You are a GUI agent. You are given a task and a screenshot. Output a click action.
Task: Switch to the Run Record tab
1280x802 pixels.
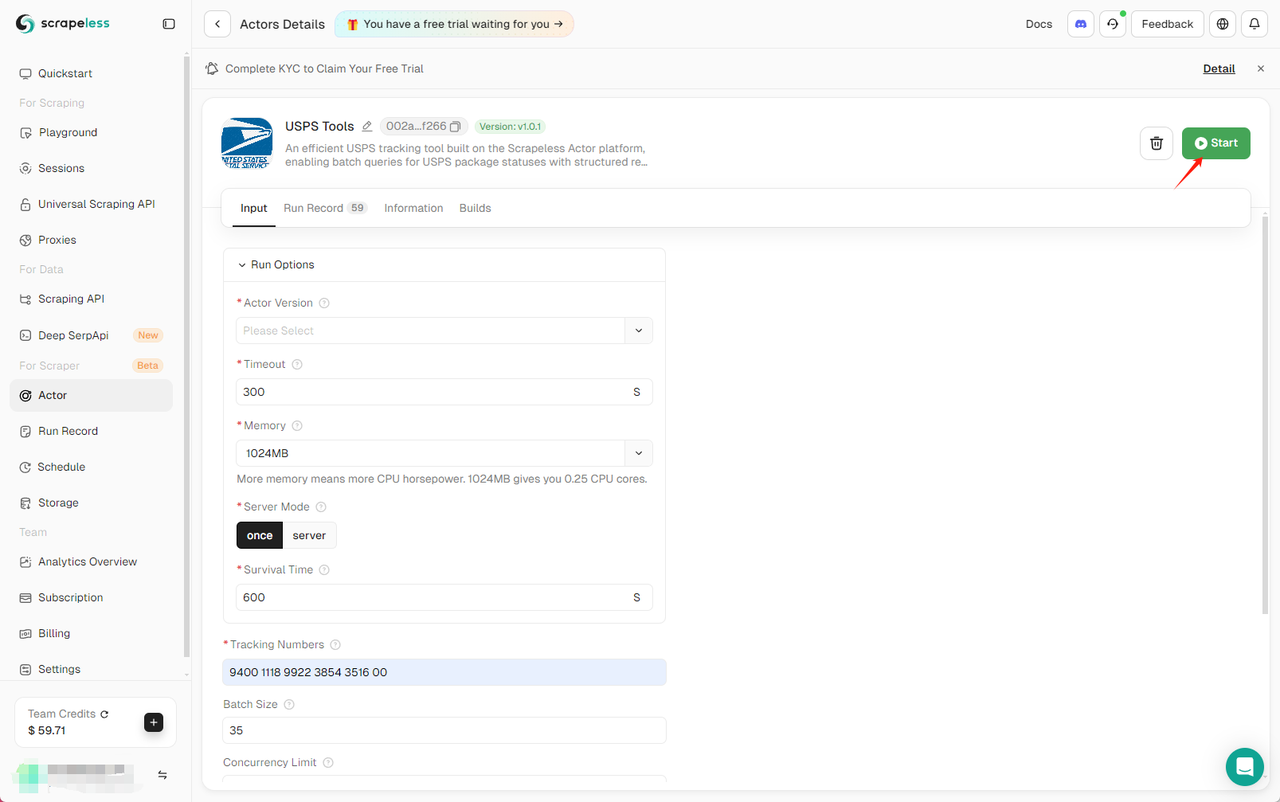point(325,208)
